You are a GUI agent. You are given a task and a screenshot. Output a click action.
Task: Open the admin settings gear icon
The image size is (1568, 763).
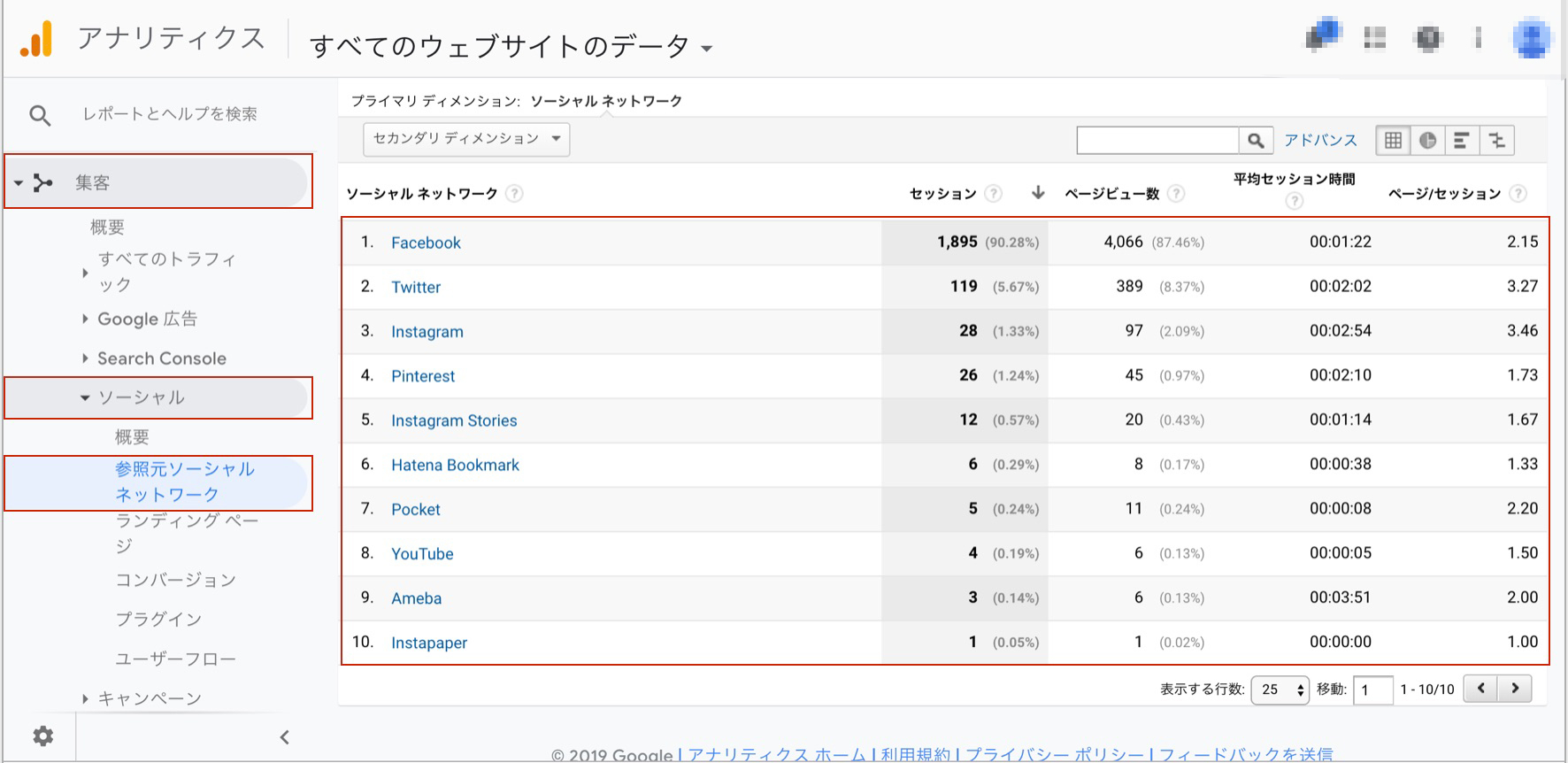42,736
